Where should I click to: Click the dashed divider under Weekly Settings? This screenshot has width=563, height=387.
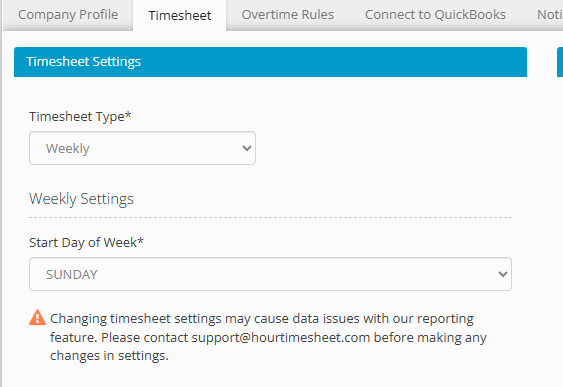(270, 217)
